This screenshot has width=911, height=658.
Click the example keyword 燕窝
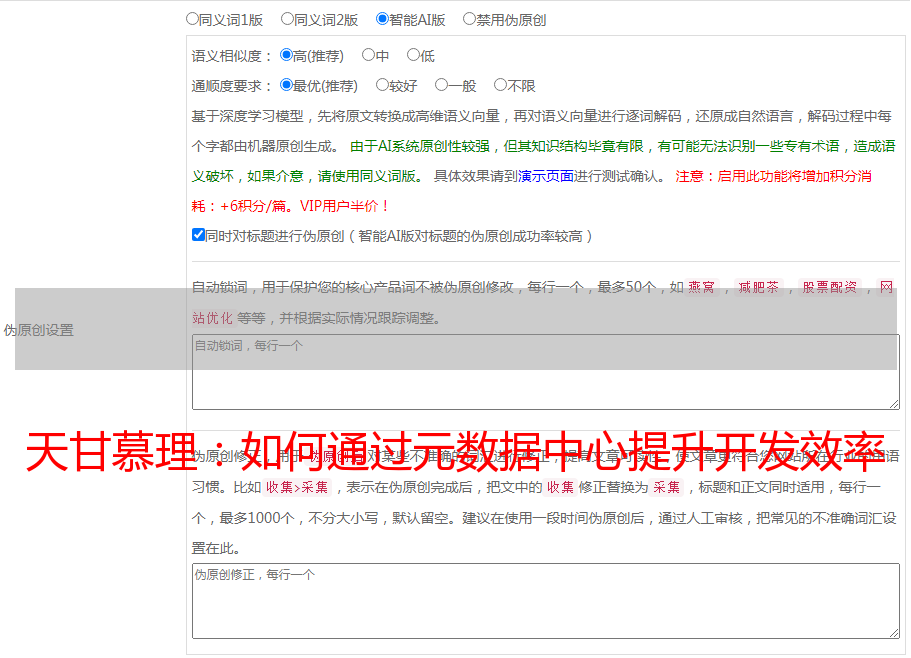click(x=701, y=287)
